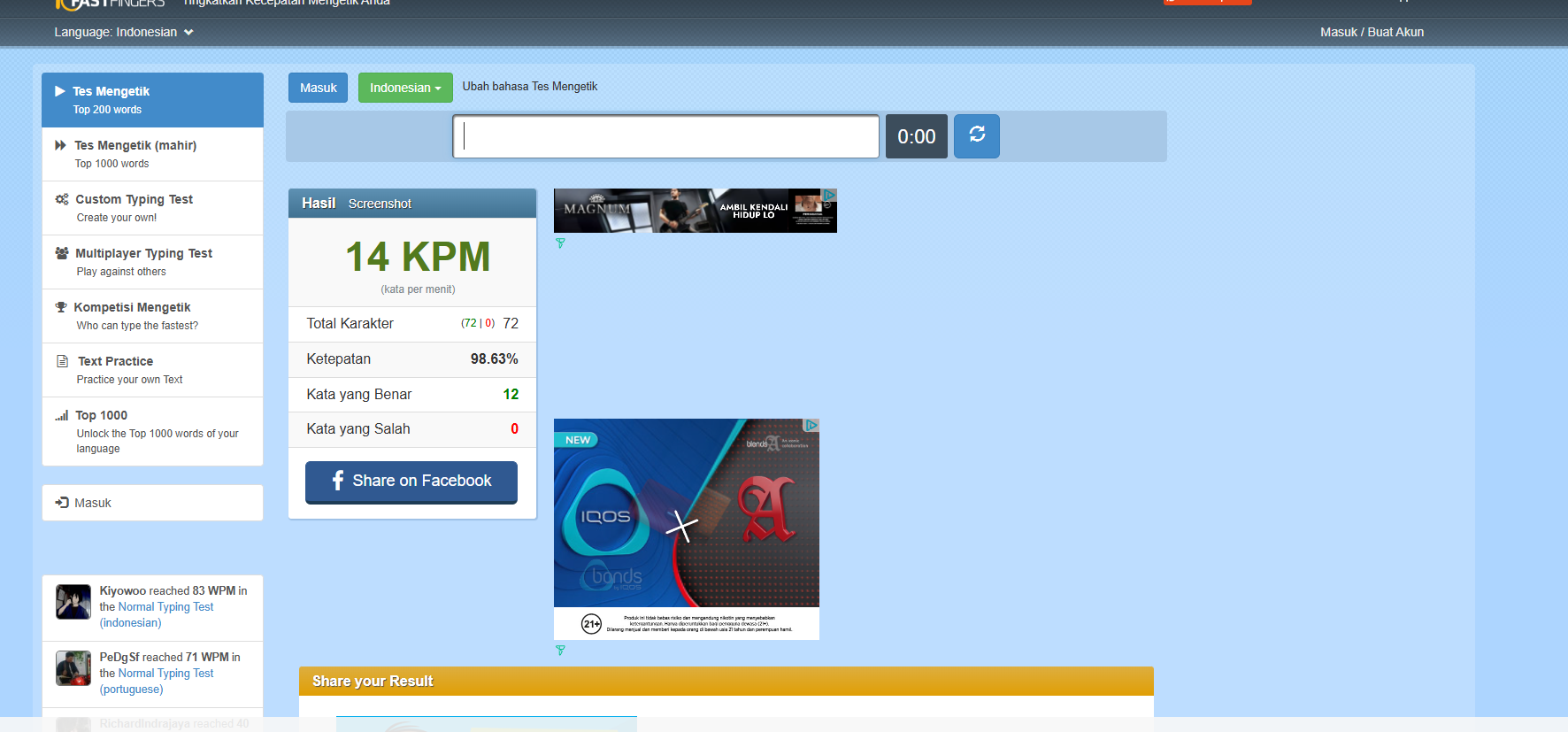This screenshot has width=1568, height=732.
Task: Open the Magnum banner advertisement
Action: tap(696, 211)
